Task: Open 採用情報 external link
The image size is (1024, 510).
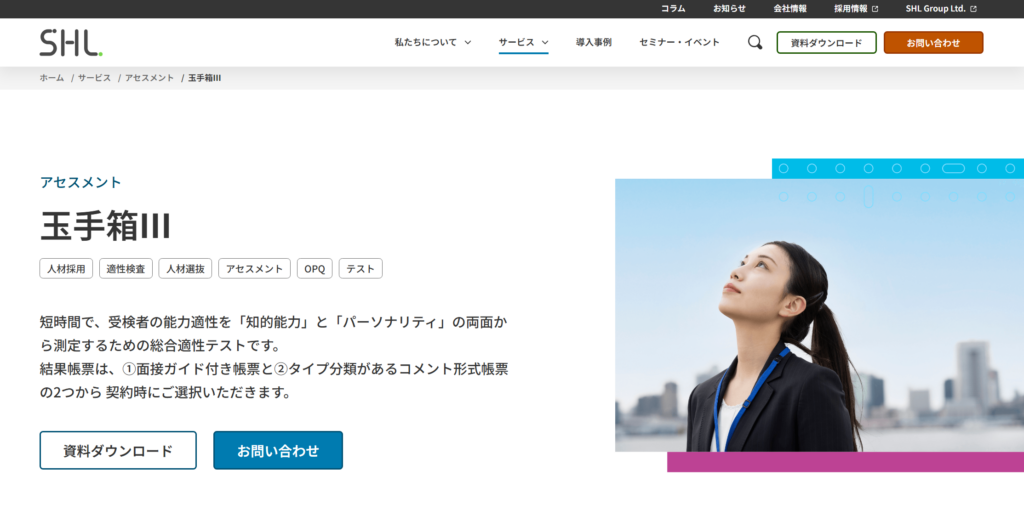Action: (856, 9)
